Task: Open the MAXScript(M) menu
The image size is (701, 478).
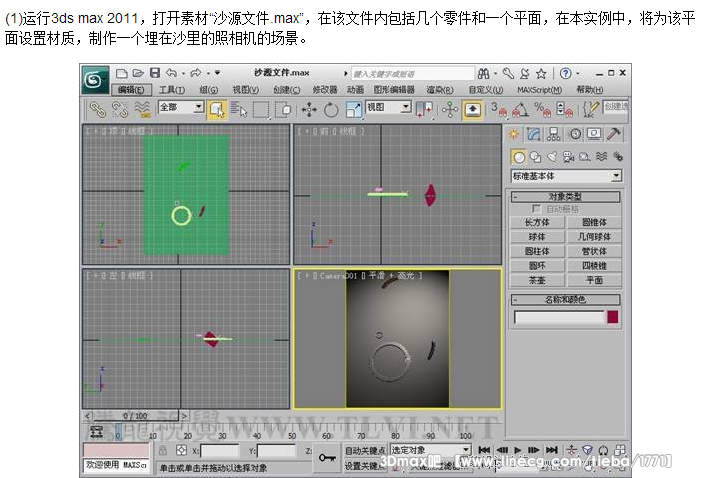Action: click(539, 90)
